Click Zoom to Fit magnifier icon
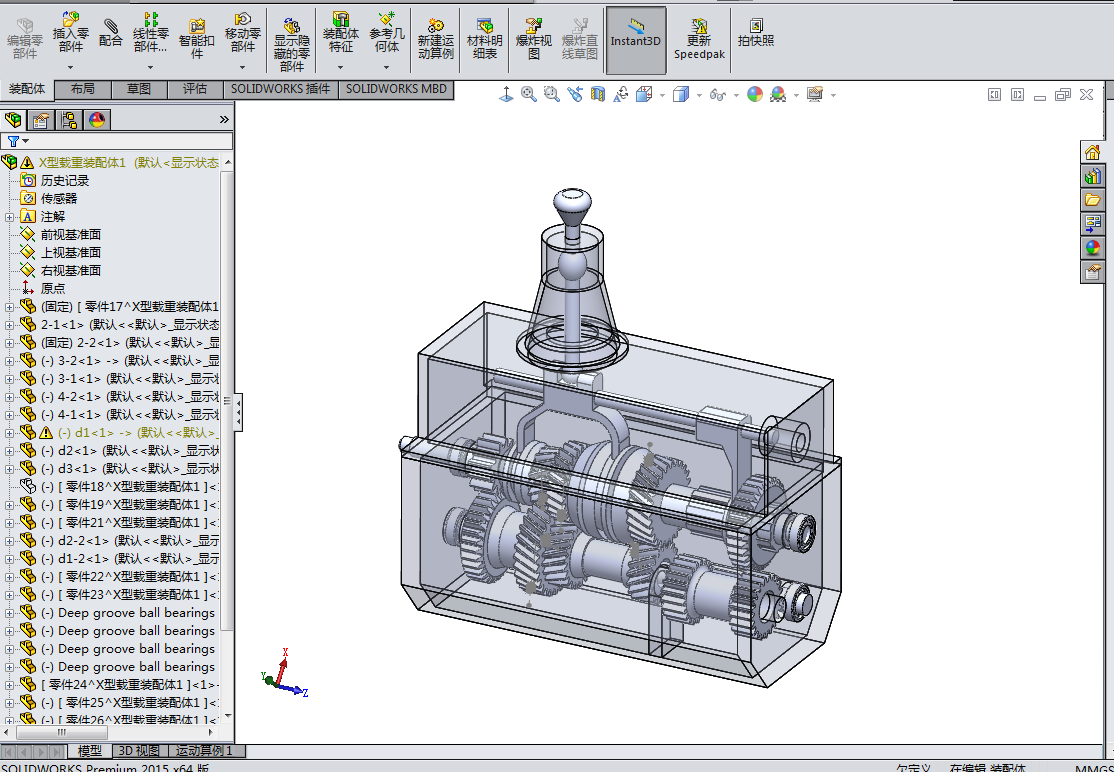Image resolution: width=1114 pixels, height=772 pixels. pyautogui.click(x=529, y=94)
